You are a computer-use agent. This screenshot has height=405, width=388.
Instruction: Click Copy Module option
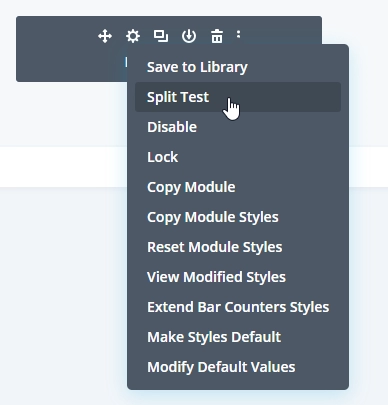pos(238,187)
